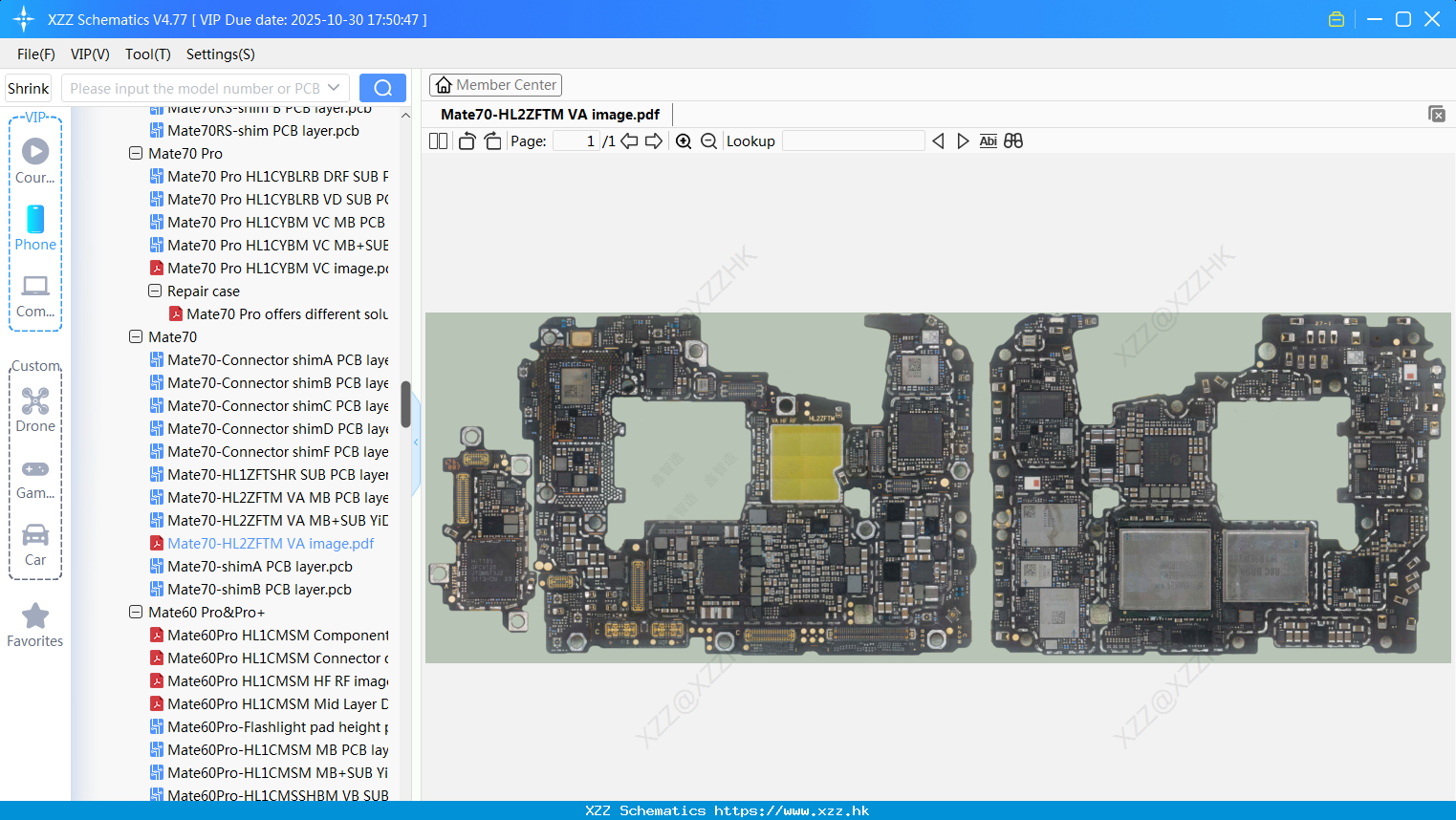The height and width of the screenshot is (820, 1456).
Task: Zoom in on the PDF
Action: click(x=684, y=141)
